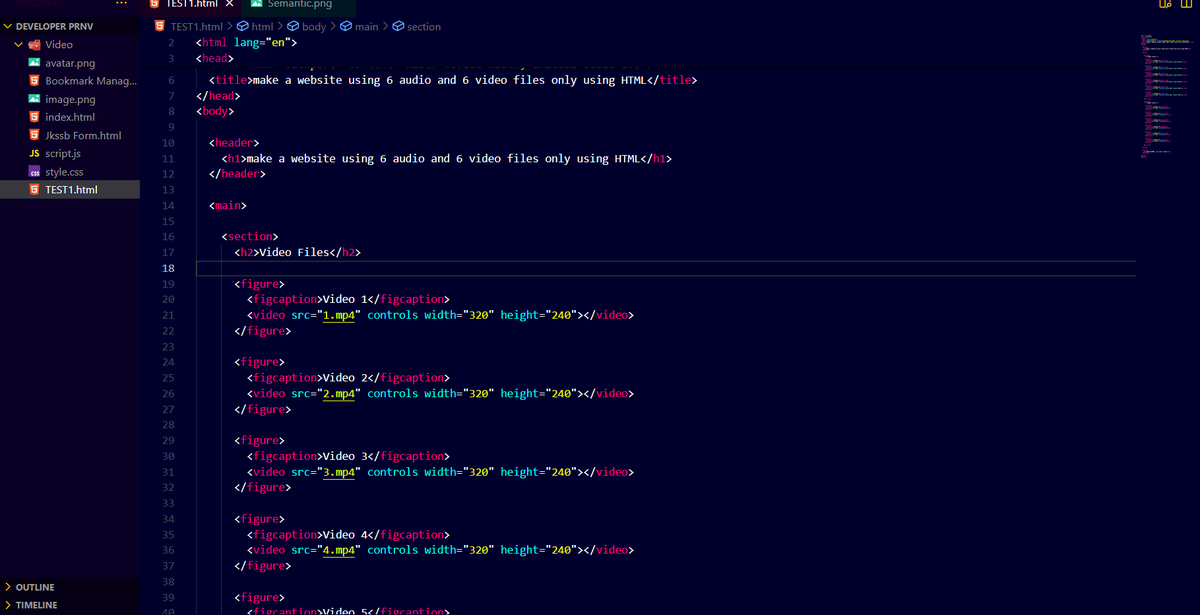1200x615 pixels.
Task: Click the "Video 3" figcaption text
Action: [x=347, y=456]
